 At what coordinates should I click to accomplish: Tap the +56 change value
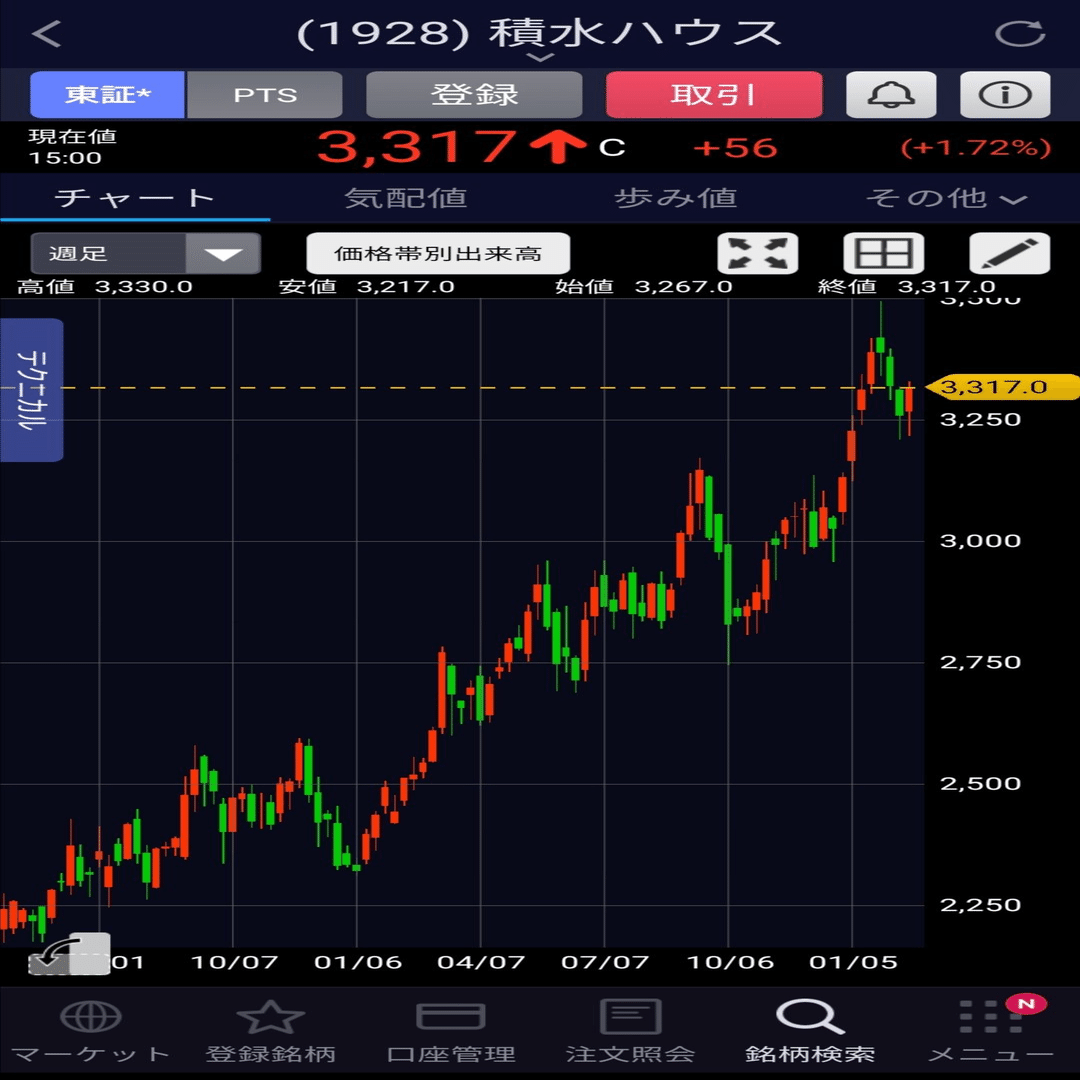click(x=735, y=147)
